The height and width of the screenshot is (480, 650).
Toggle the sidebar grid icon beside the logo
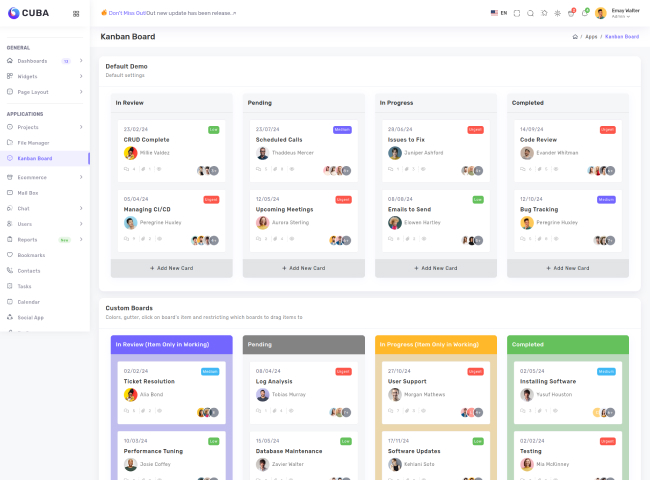pyautogui.click(x=77, y=13)
